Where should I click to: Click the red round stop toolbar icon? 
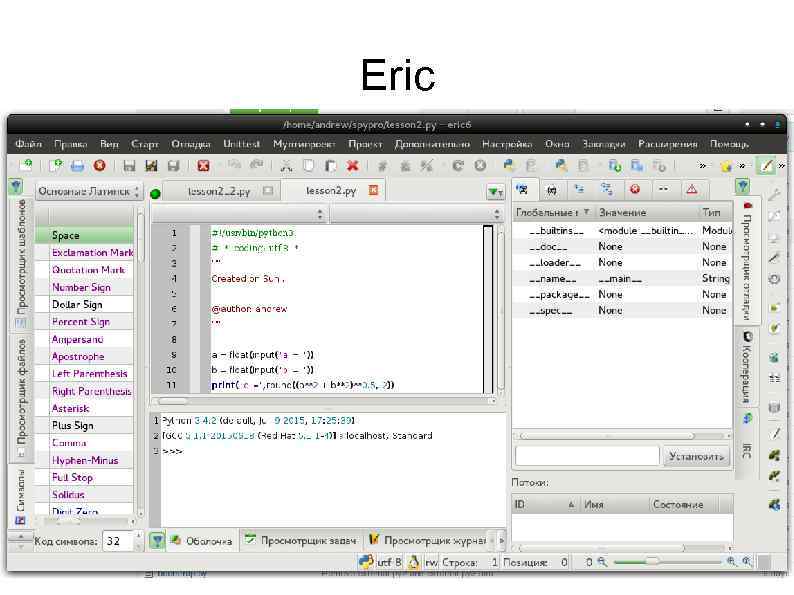(100, 166)
